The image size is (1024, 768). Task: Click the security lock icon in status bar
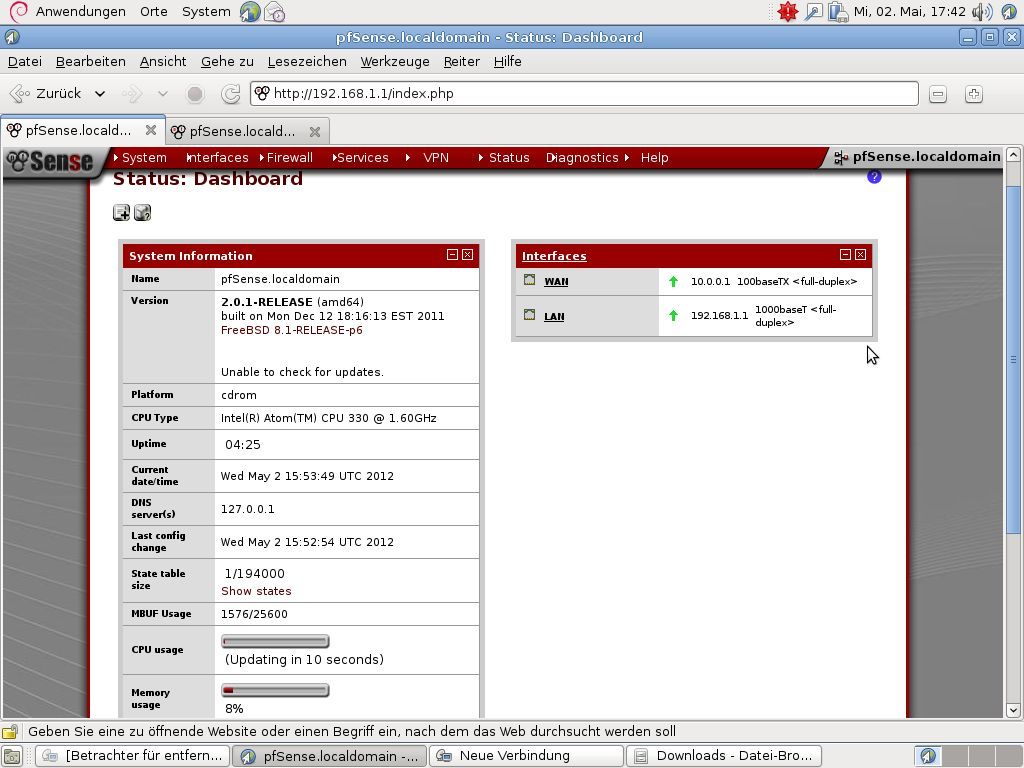coord(10,731)
